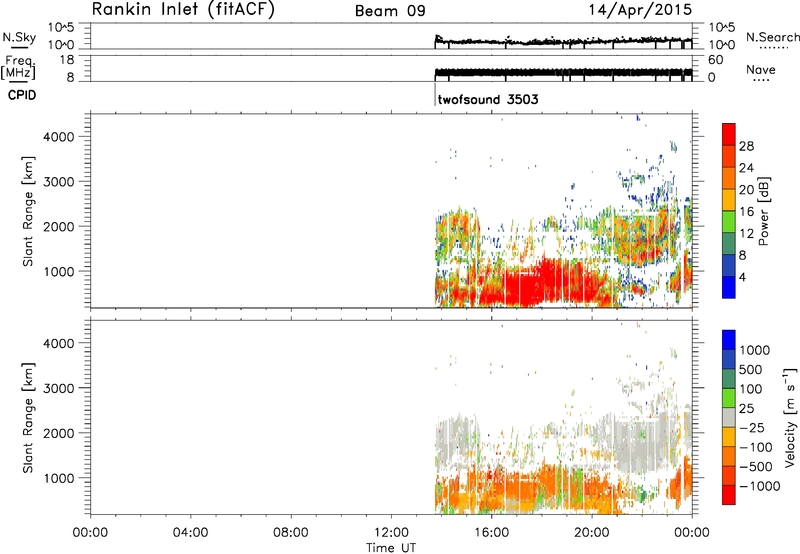
Task: Click the 'twofsound 3503' CPID text
Action: pos(488,99)
